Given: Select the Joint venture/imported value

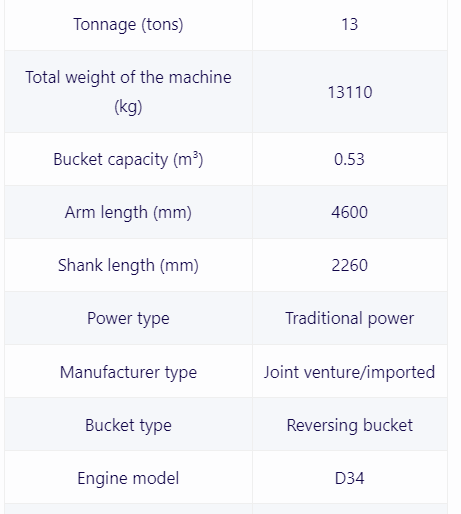Looking at the screenshot, I should coord(350,372).
